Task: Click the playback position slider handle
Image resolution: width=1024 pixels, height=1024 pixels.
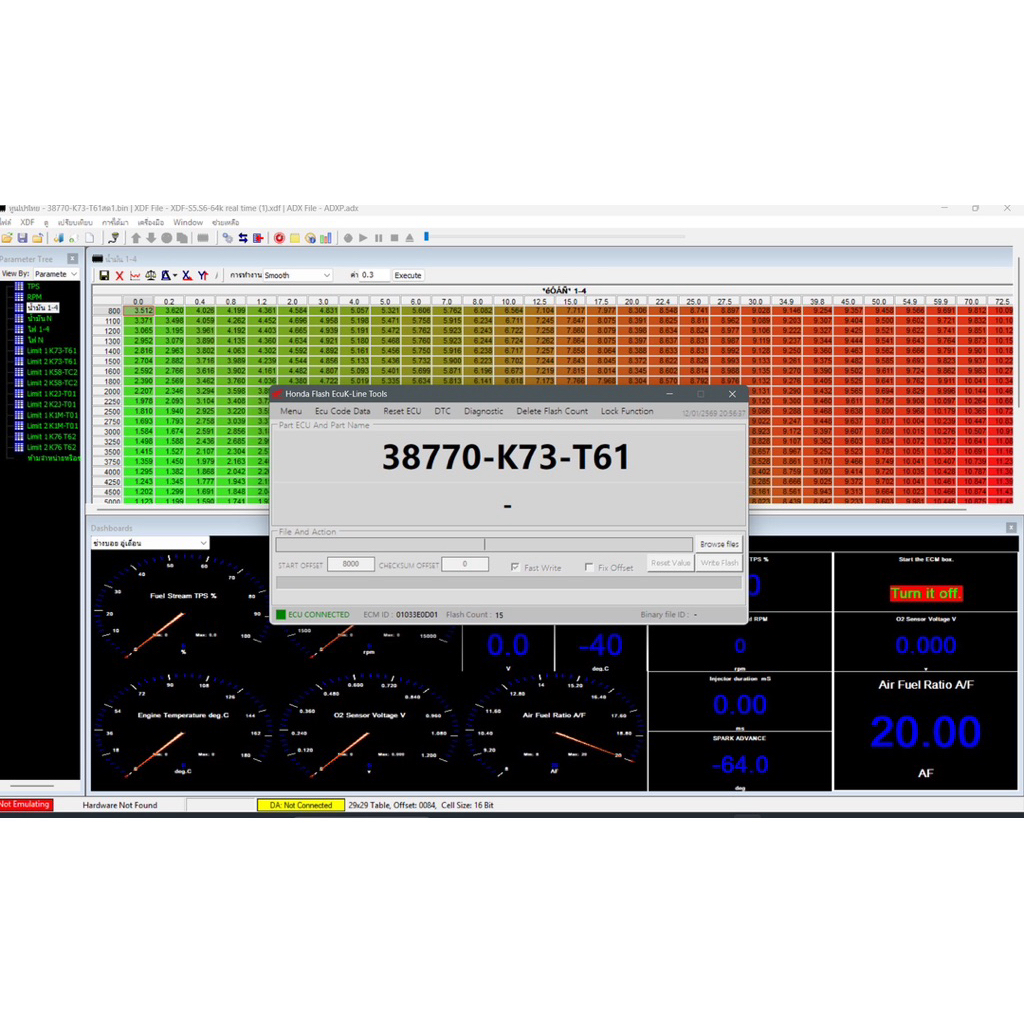Action: (x=426, y=236)
